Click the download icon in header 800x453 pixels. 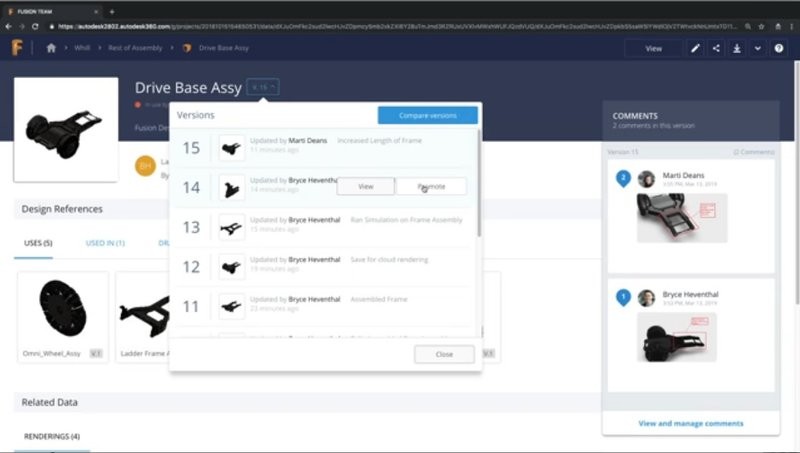(737, 48)
